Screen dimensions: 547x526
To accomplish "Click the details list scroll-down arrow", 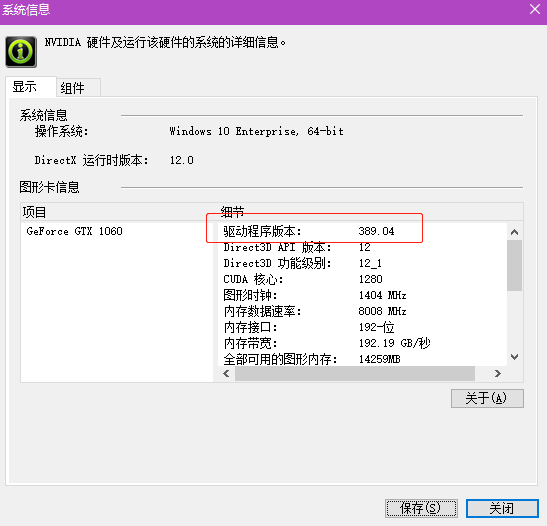I will click(x=514, y=357).
